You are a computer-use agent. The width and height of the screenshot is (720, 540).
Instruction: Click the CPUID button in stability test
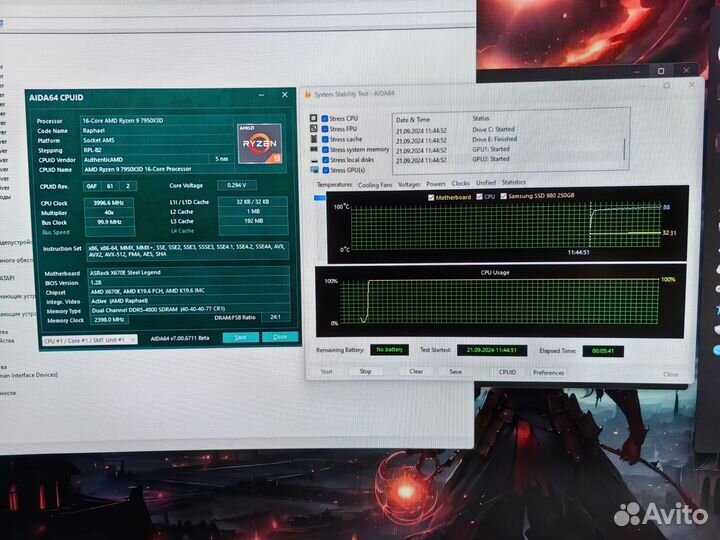pyautogui.click(x=507, y=372)
